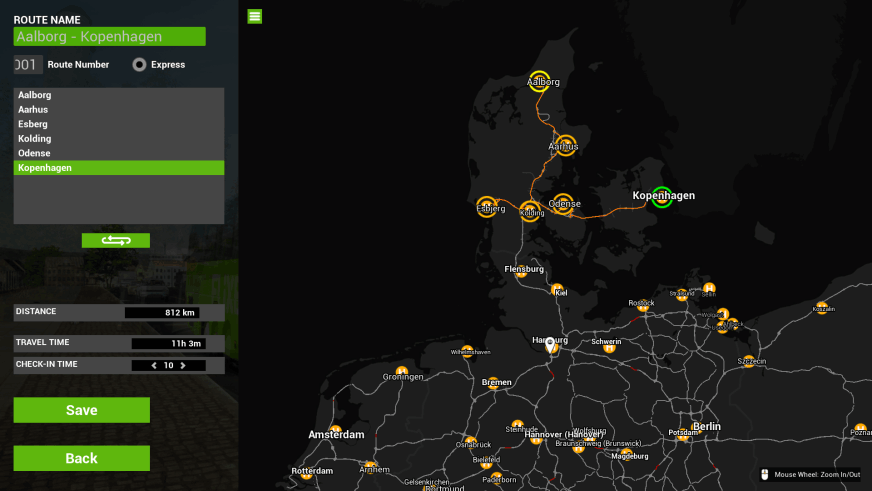Viewport: 872px width, 491px height.
Task: Click the Kiel bus stop marker
Action: tap(557, 290)
